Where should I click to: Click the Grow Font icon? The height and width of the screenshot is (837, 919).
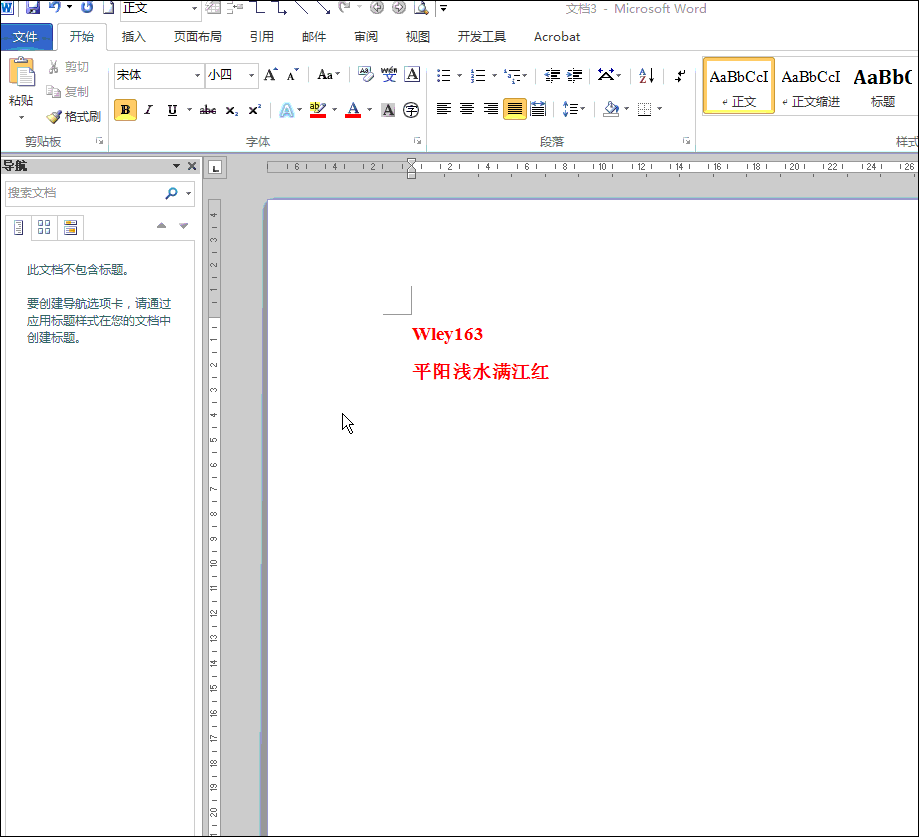[270, 75]
